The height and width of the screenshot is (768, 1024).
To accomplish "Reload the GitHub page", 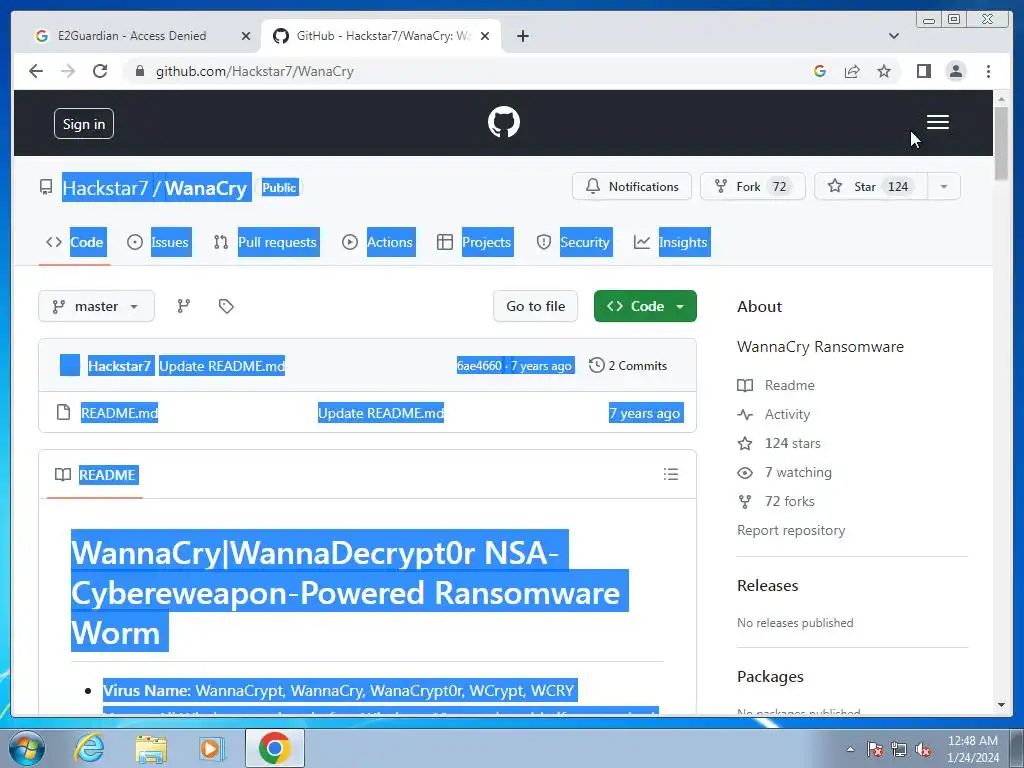I will pos(100,71).
